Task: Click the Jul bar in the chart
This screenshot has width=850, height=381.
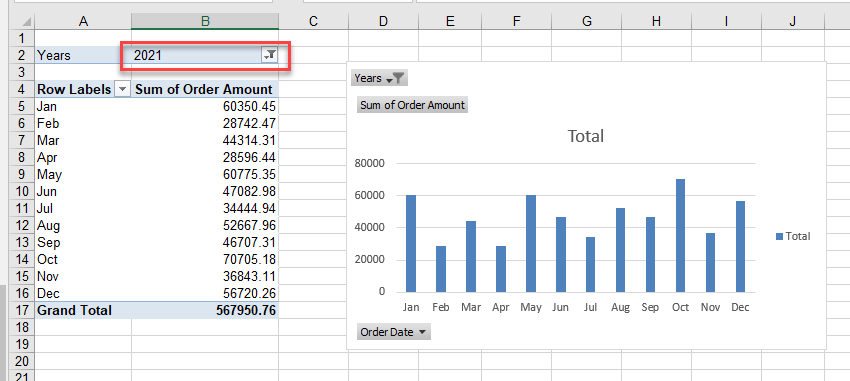Action: pyautogui.click(x=590, y=264)
